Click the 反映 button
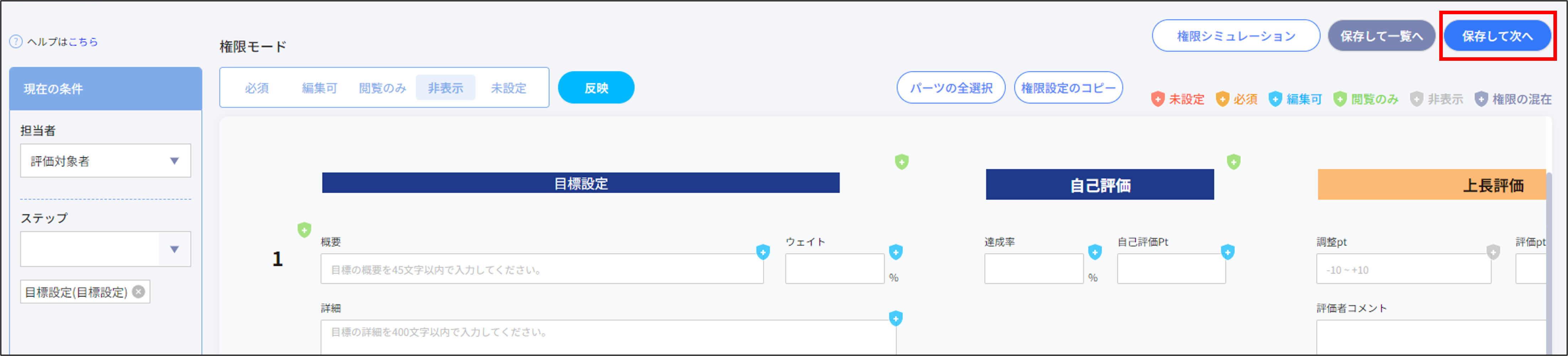Screen dimensions: 1568x356 [595, 87]
